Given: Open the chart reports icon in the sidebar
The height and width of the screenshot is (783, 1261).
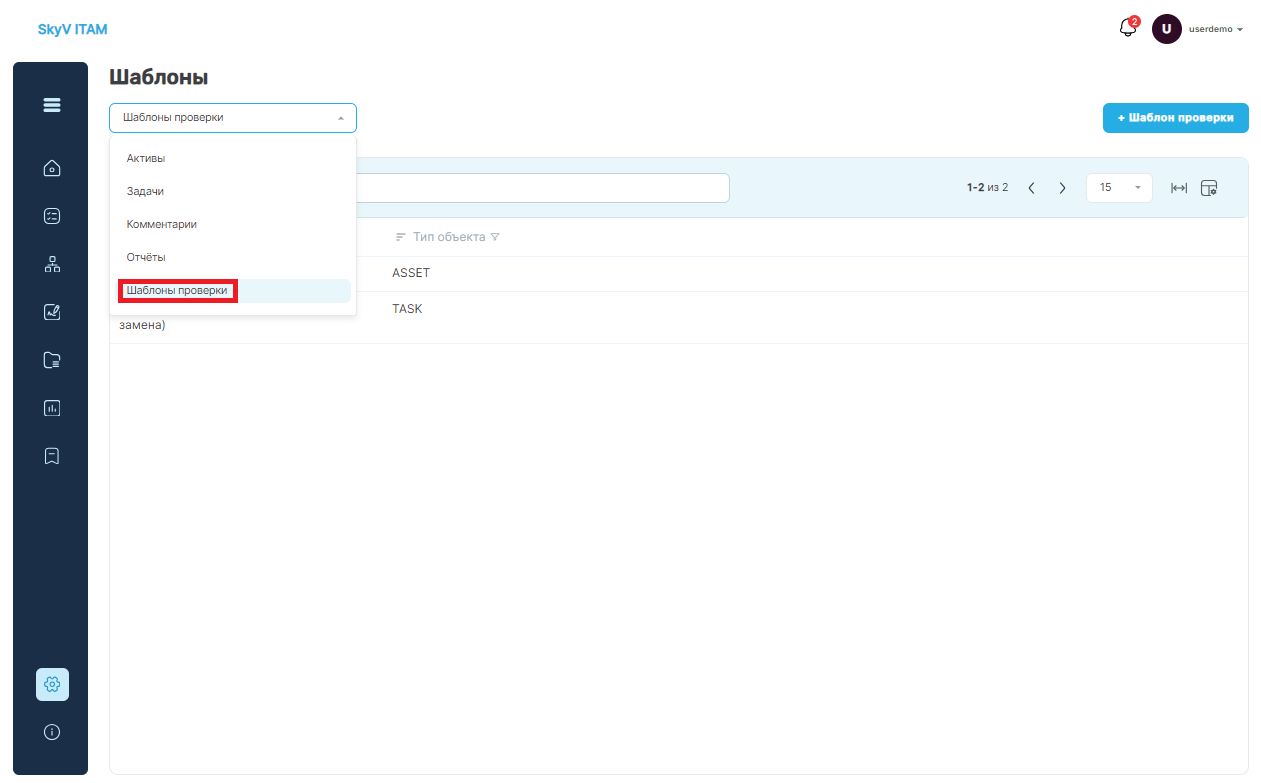Looking at the screenshot, I should 52,408.
